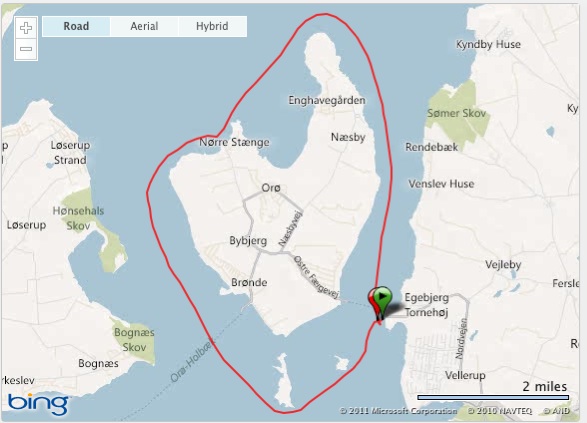Zoom out with the minus button

26,49
